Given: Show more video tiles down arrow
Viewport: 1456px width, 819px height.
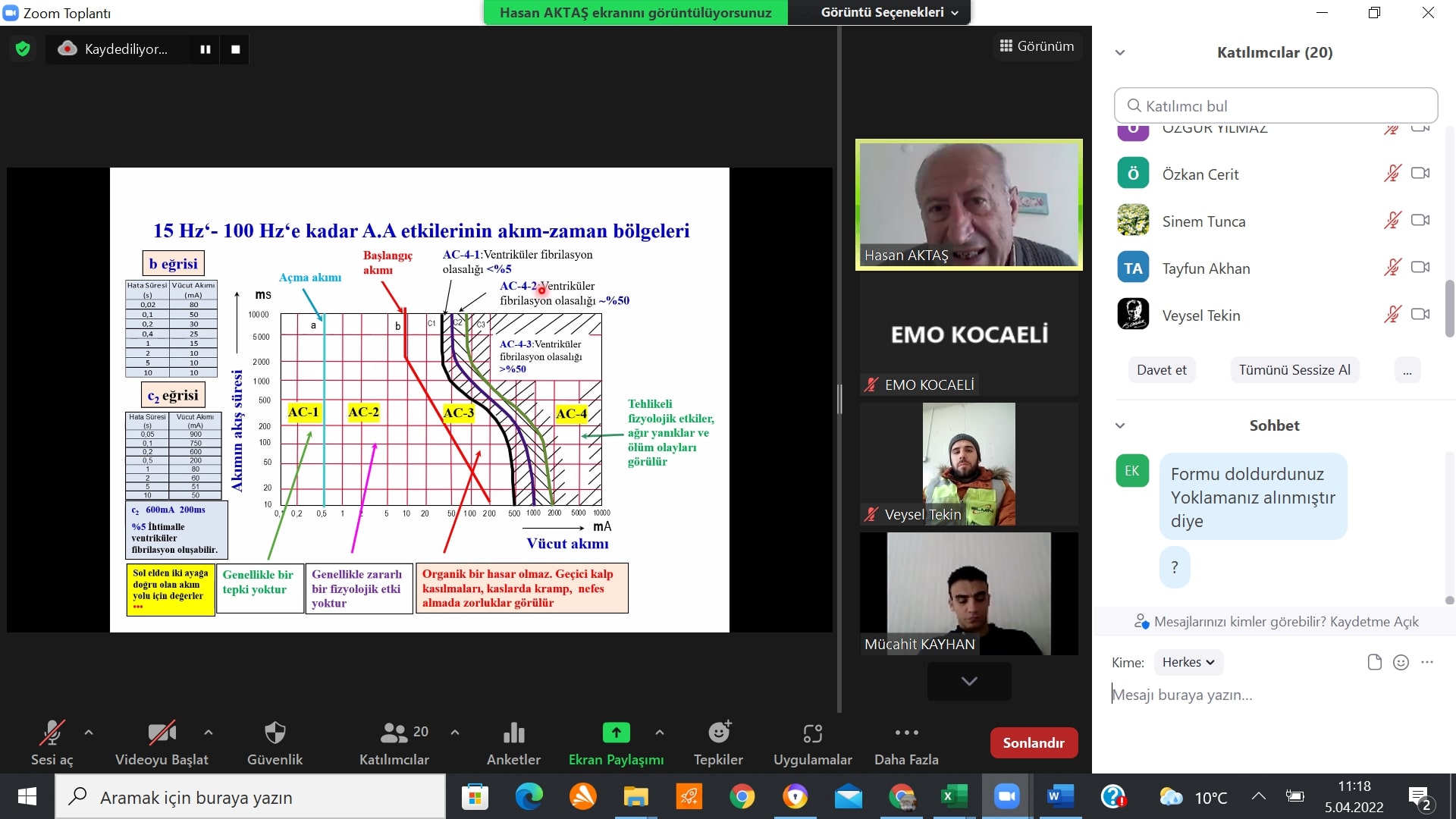Looking at the screenshot, I should [969, 681].
